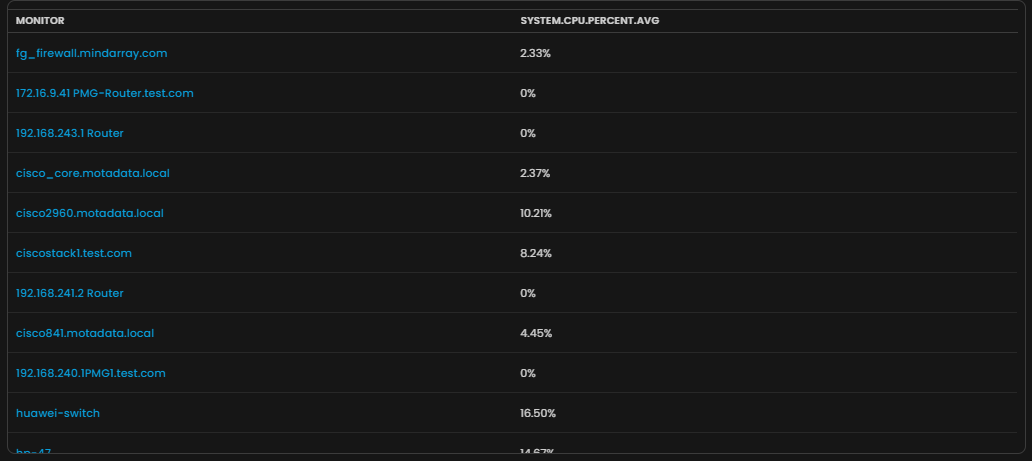The image size is (1032, 461).
Task: Click the 0% value for 192.168.243.1 Router
Action: 528,133
